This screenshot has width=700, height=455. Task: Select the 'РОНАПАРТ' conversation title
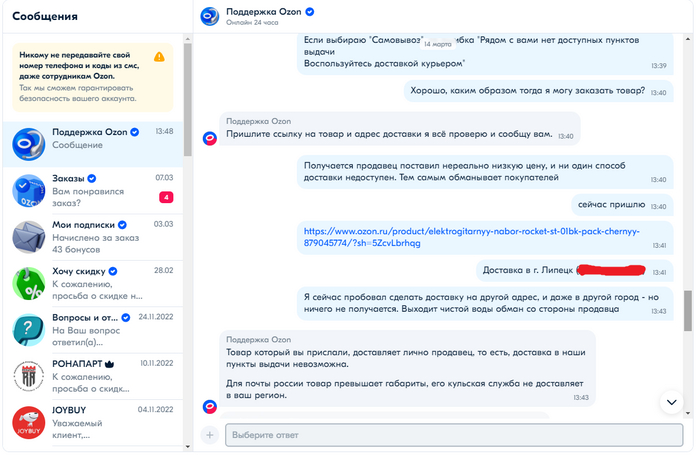coord(77,364)
